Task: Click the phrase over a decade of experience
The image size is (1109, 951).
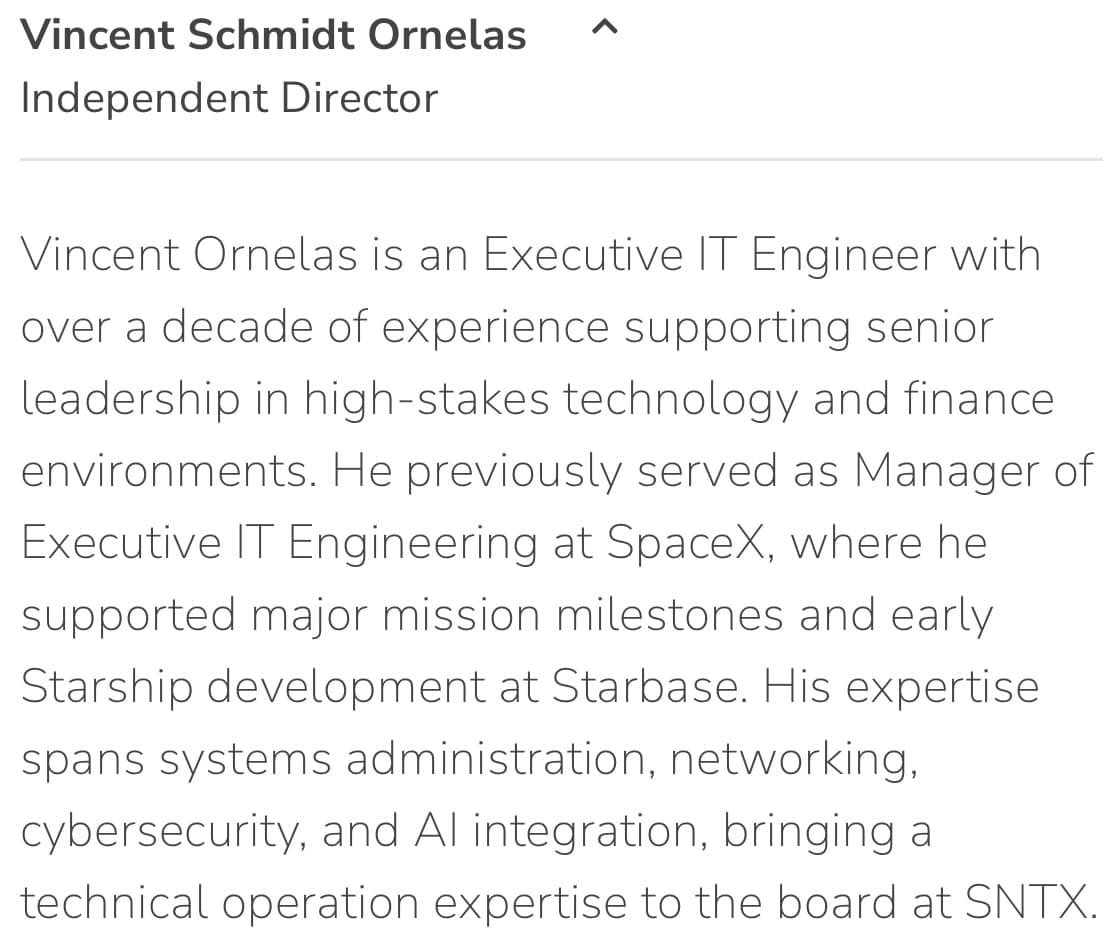Action: click(x=315, y=327)
